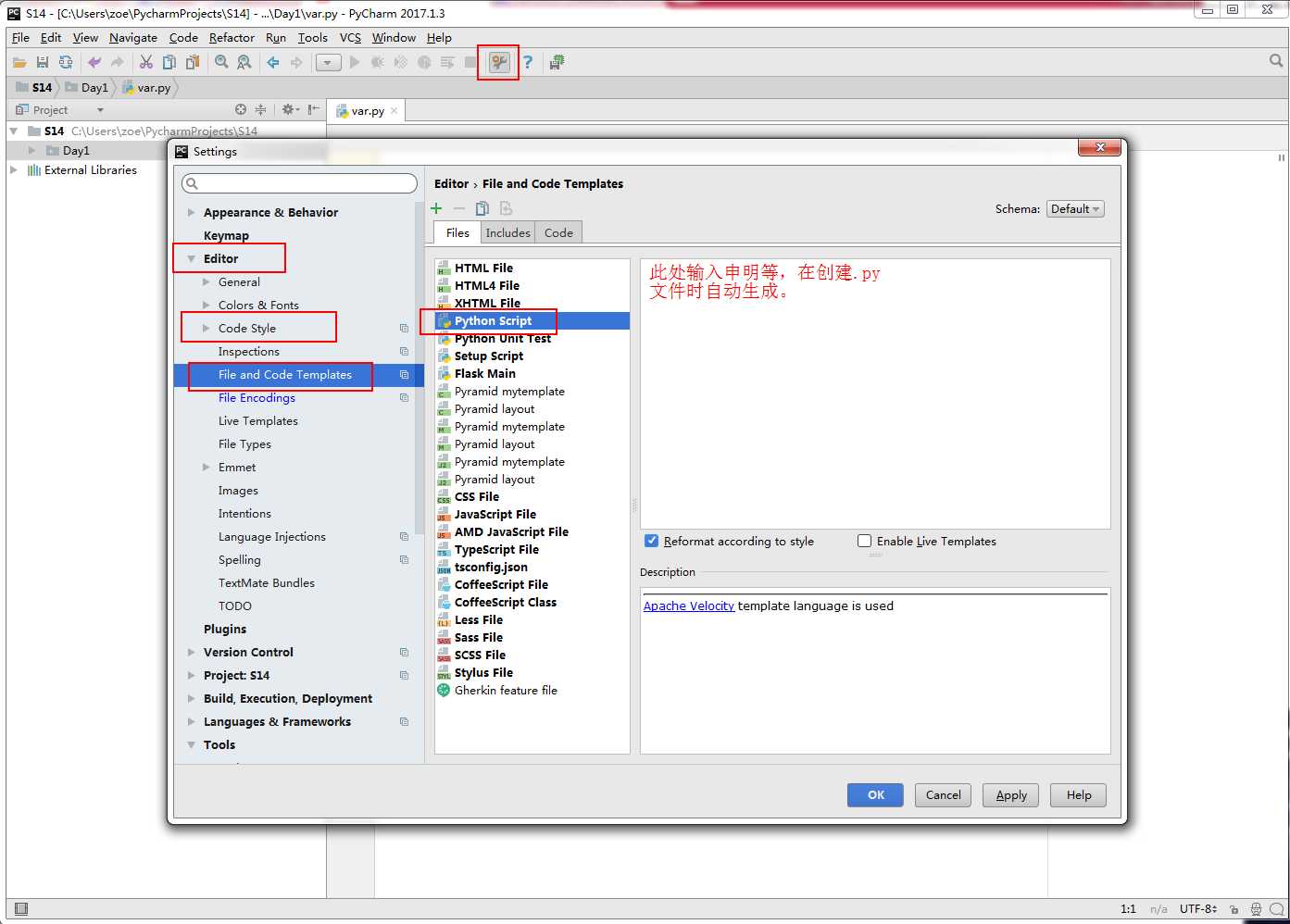Image resolution: width=1290 pixels, height=924 pixels.
Task: Click the Copy icon in main toolbar
Action: click(169, 62)
